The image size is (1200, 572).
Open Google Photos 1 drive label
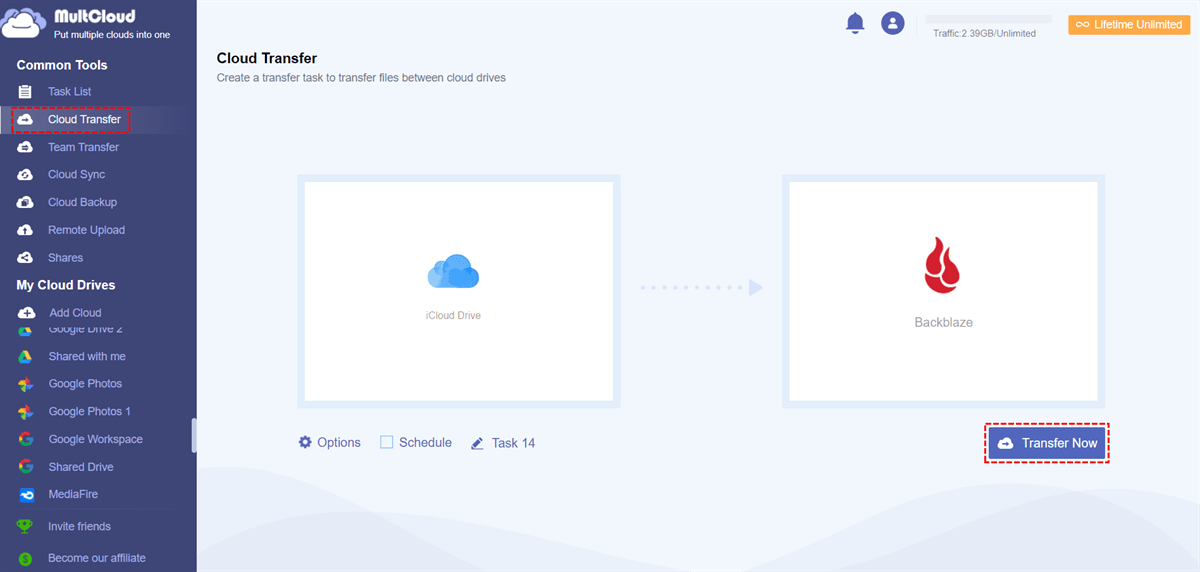(x=90, y=412)
